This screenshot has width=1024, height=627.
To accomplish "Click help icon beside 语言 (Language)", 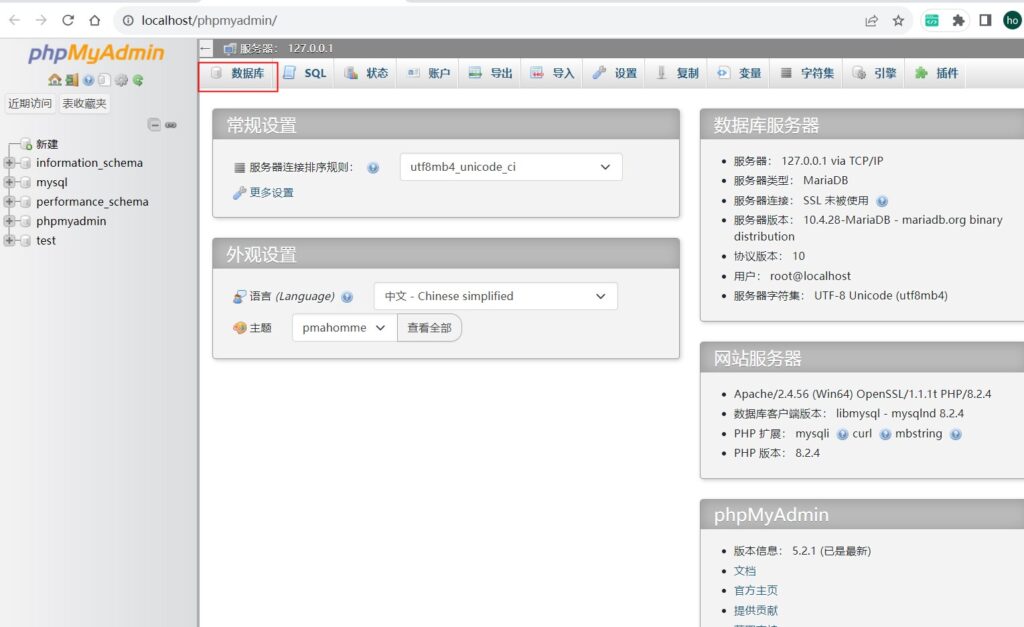I will pos(347,297).
